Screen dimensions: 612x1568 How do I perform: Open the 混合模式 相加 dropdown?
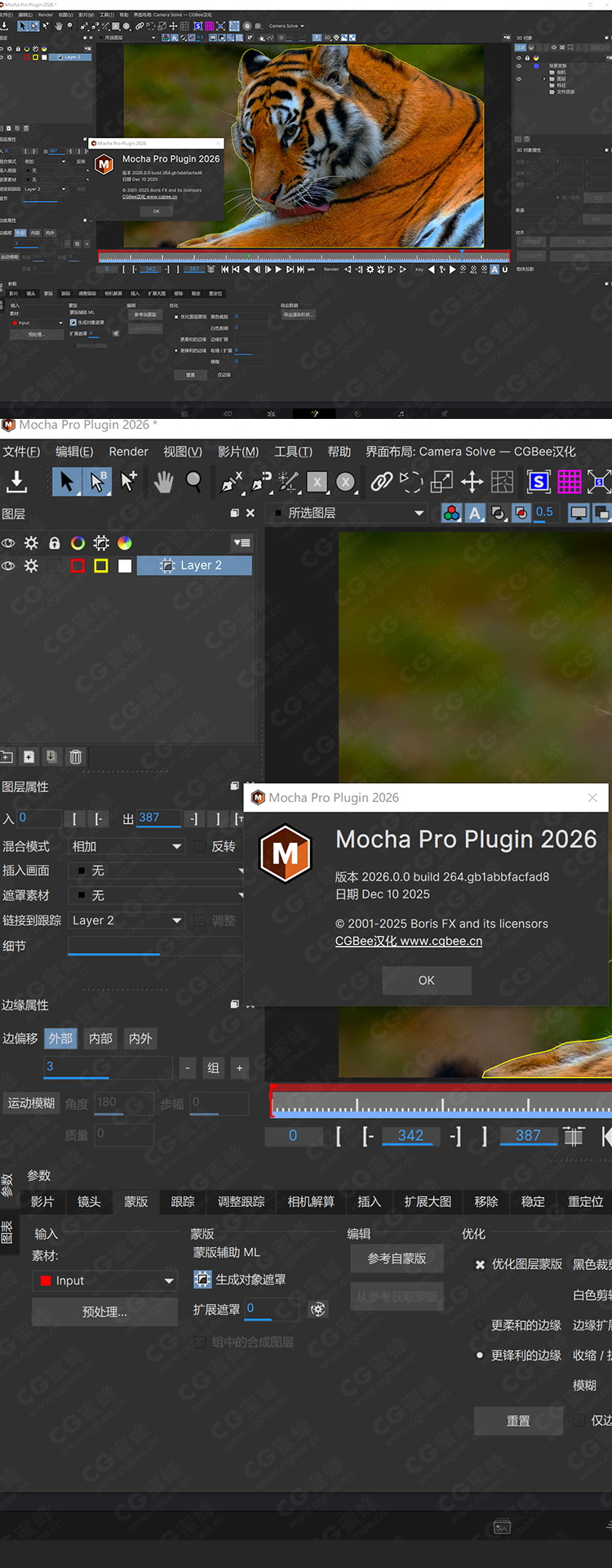[x=126, y=847]
